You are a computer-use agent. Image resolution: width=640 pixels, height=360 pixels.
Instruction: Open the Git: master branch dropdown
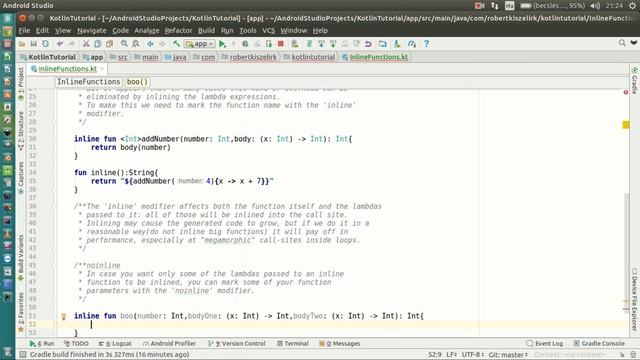click(508, 355)
